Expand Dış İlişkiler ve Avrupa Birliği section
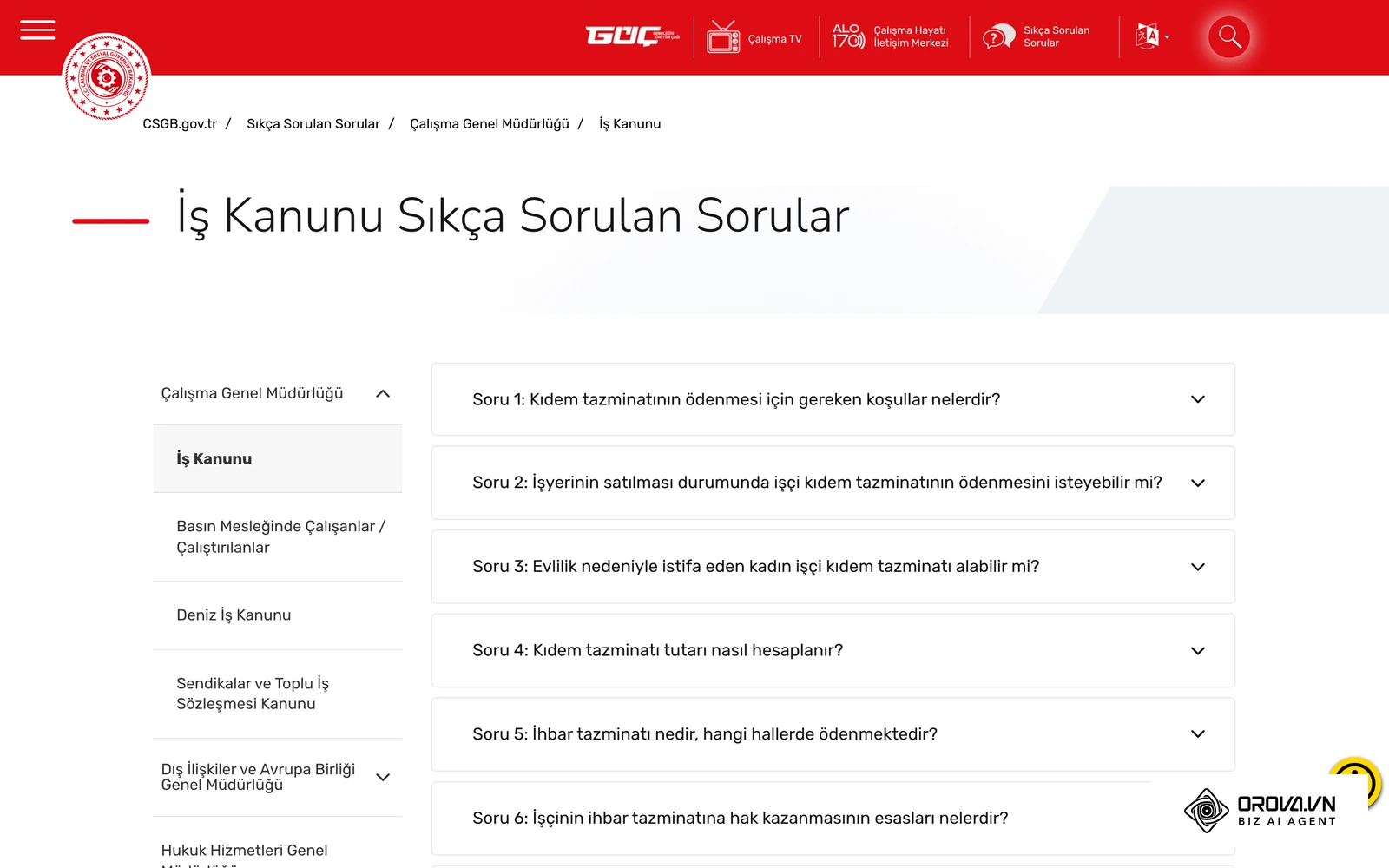This screenshot has height=868, width=1389. tap(383, 777)
